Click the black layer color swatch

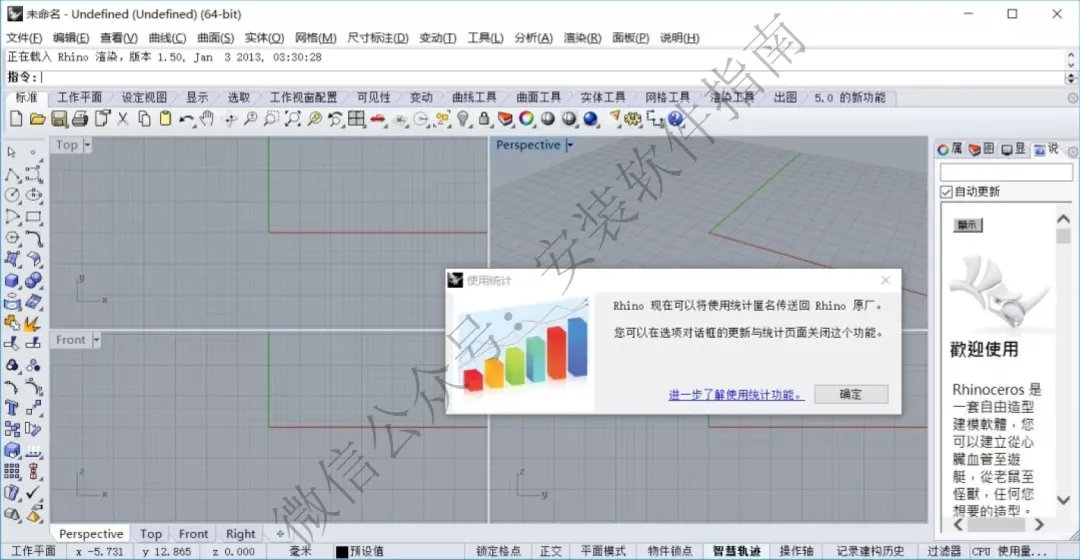[342, 552]
